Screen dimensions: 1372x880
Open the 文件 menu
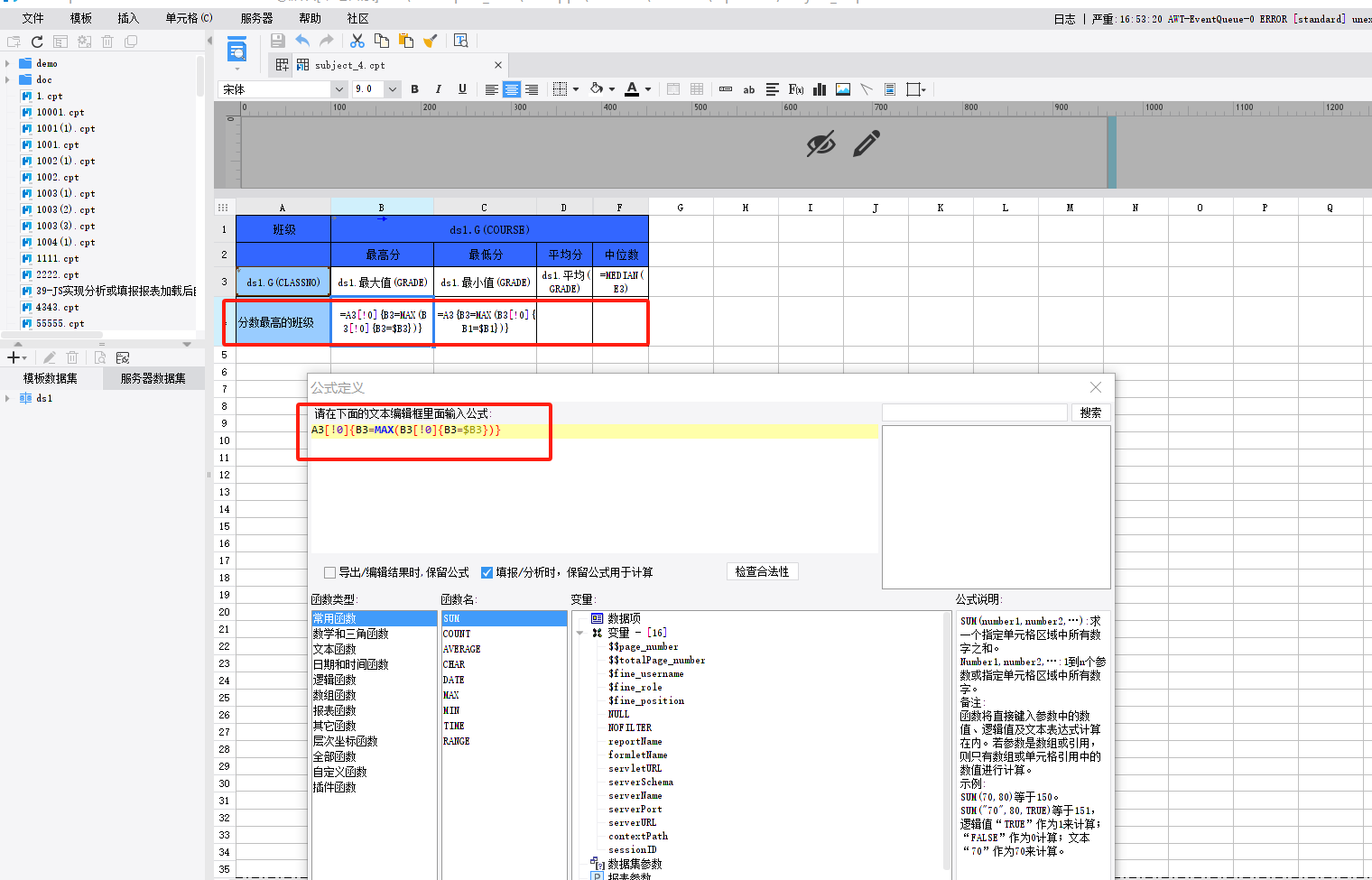(x=32, y=18)
